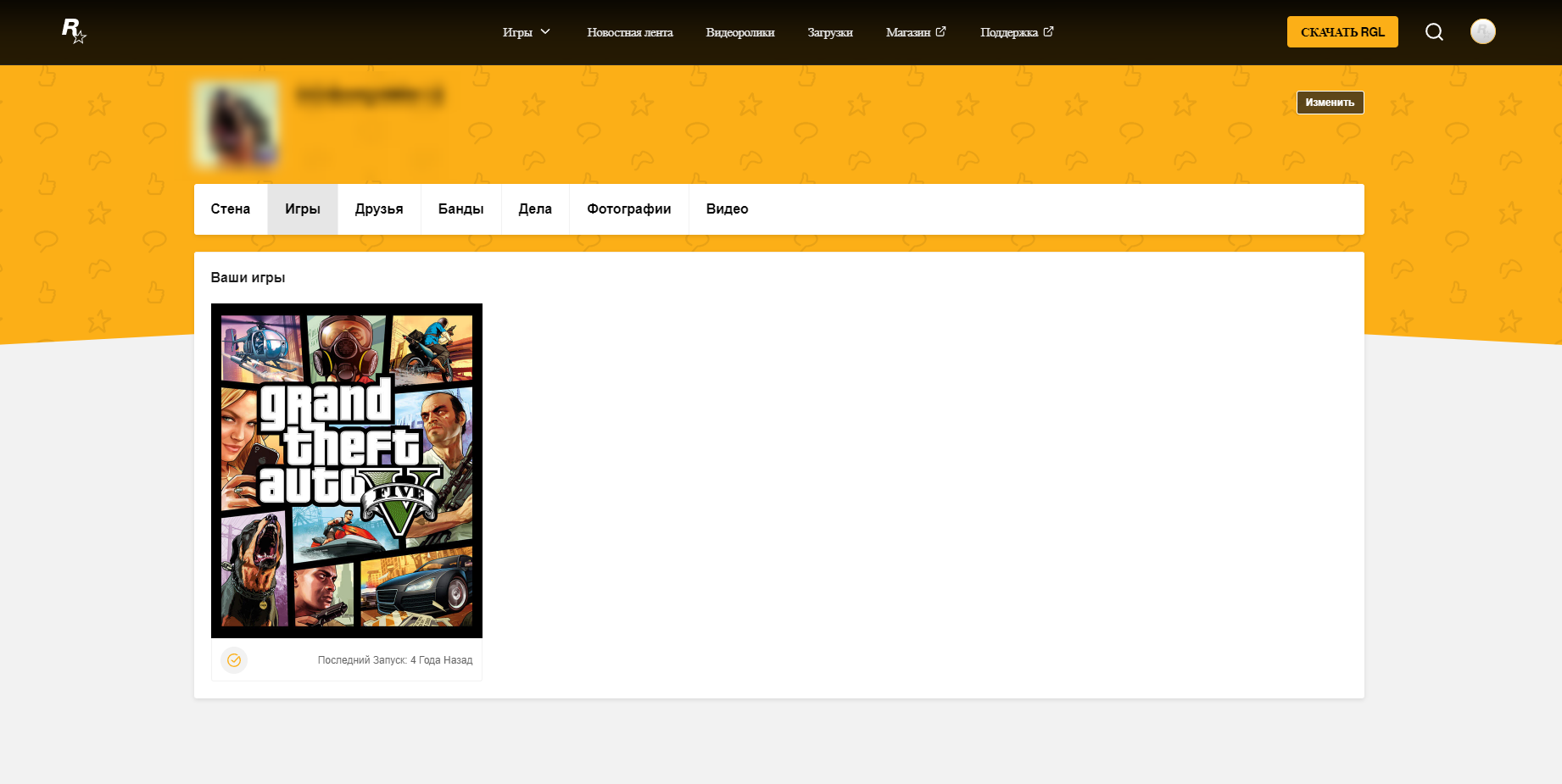Open the Поддержка support link
This screenshot has height=784, width=1562.
pyautogui.click(x=1009, y=32)
